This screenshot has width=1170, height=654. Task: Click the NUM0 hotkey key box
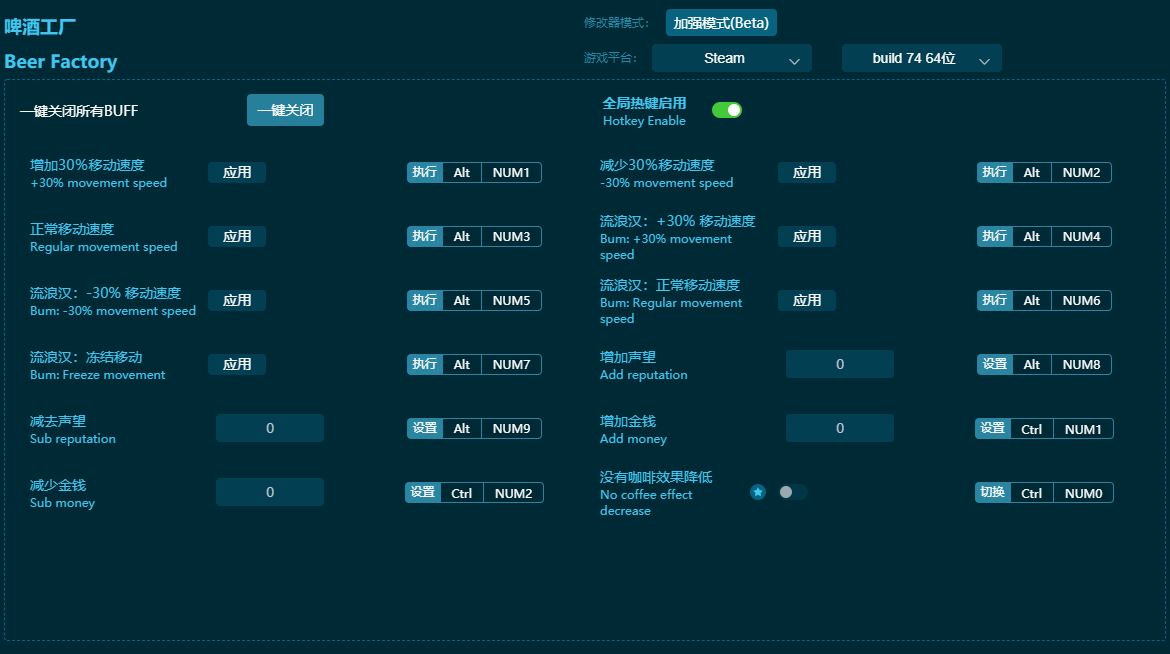[1083, 492]
